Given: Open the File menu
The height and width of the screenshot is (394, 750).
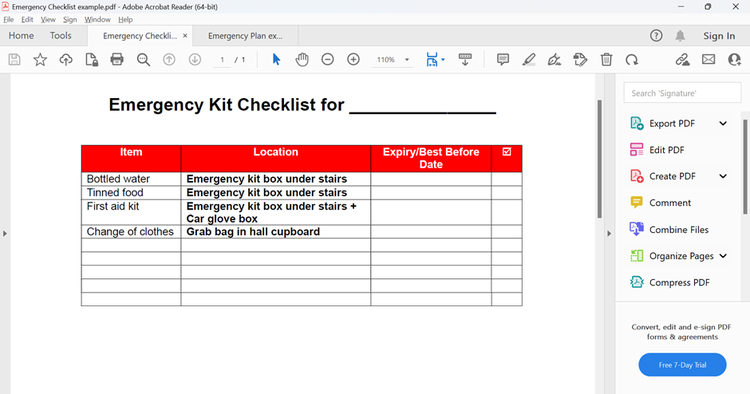Looking at the screenshot, I should tap(9, 20).
